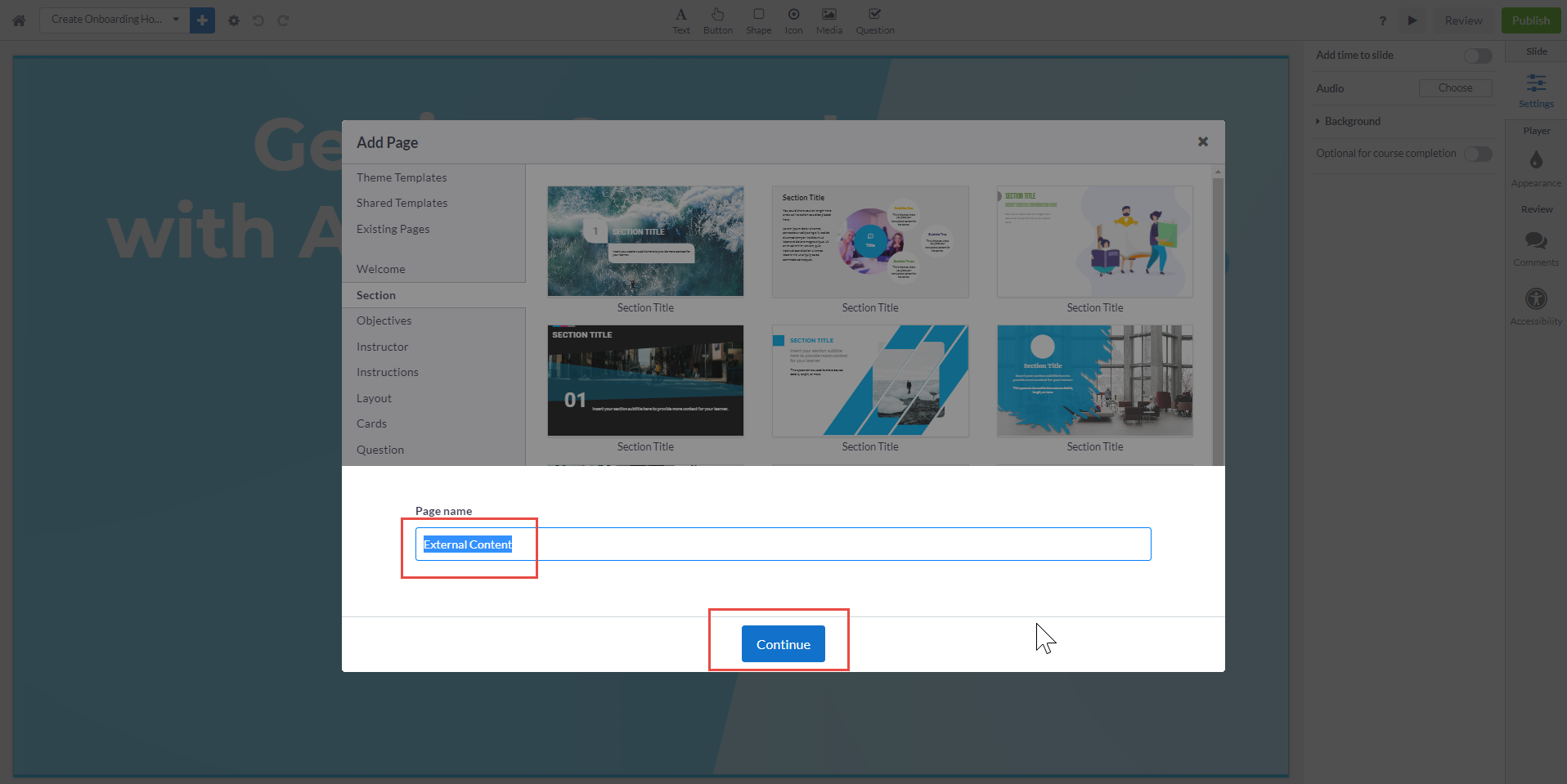
Task: Open the home icon in the top bar
Action: [19, 20]
